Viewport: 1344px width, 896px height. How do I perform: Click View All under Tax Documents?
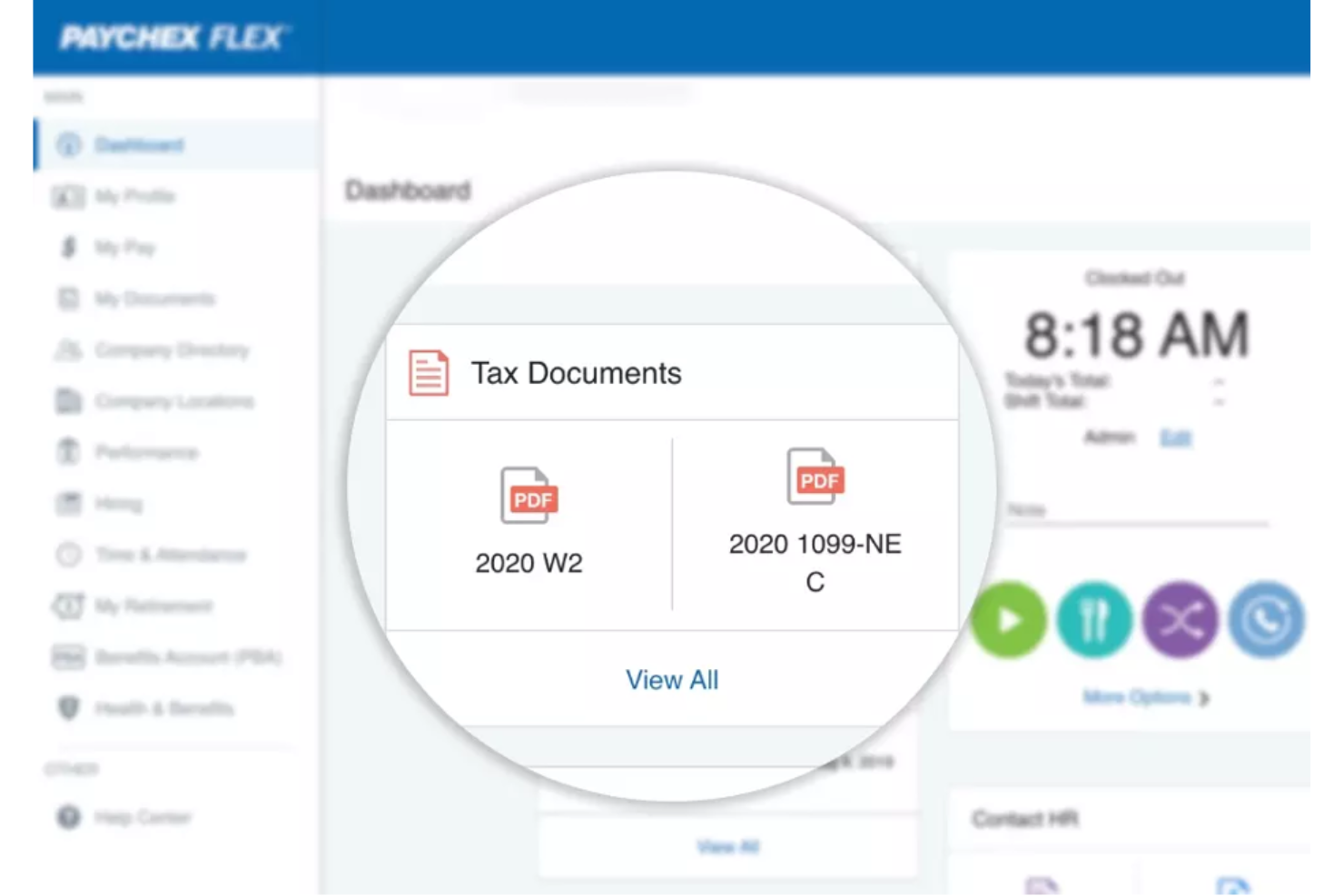click(671, 679)
